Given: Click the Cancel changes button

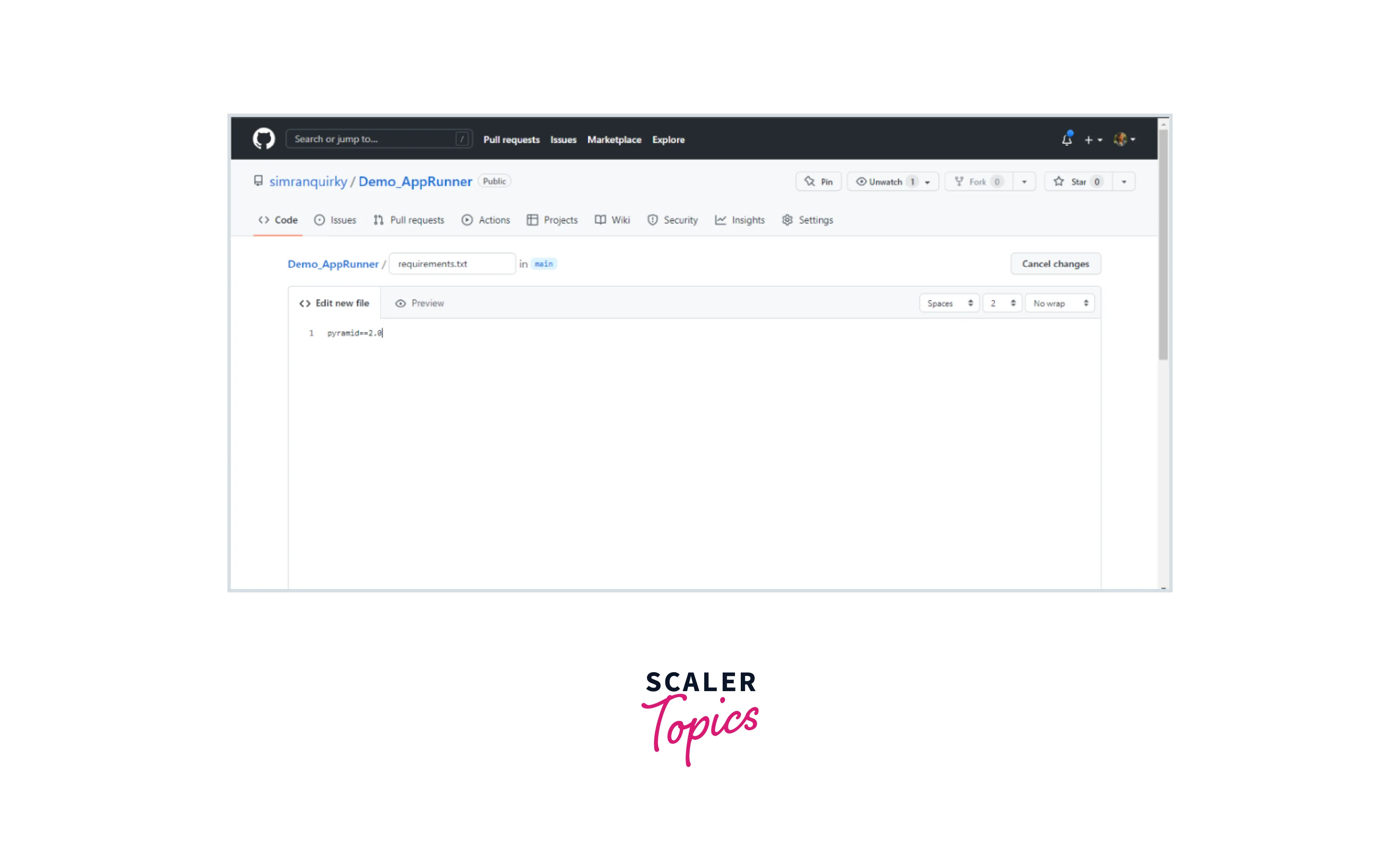Looking at the screenshot, I should click(1055, 264).
